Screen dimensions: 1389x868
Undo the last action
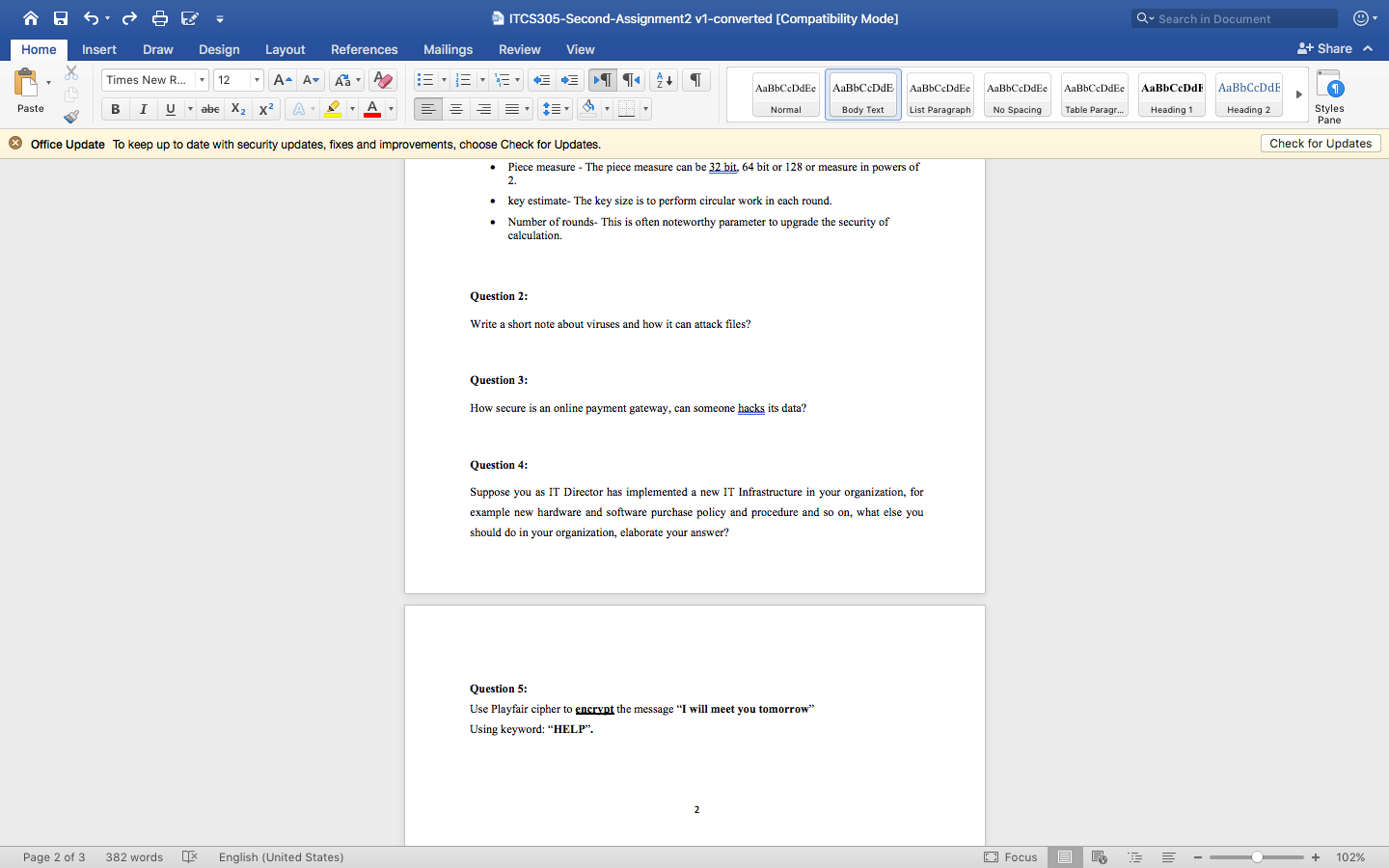point(91,18)
